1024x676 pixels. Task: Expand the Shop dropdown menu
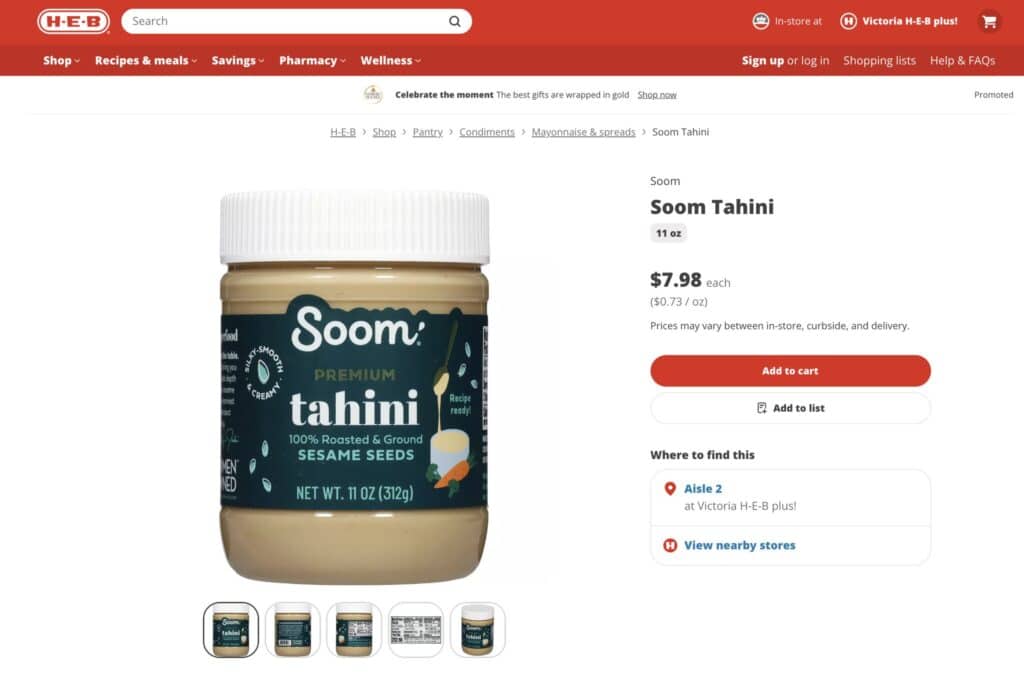[61, 60]
